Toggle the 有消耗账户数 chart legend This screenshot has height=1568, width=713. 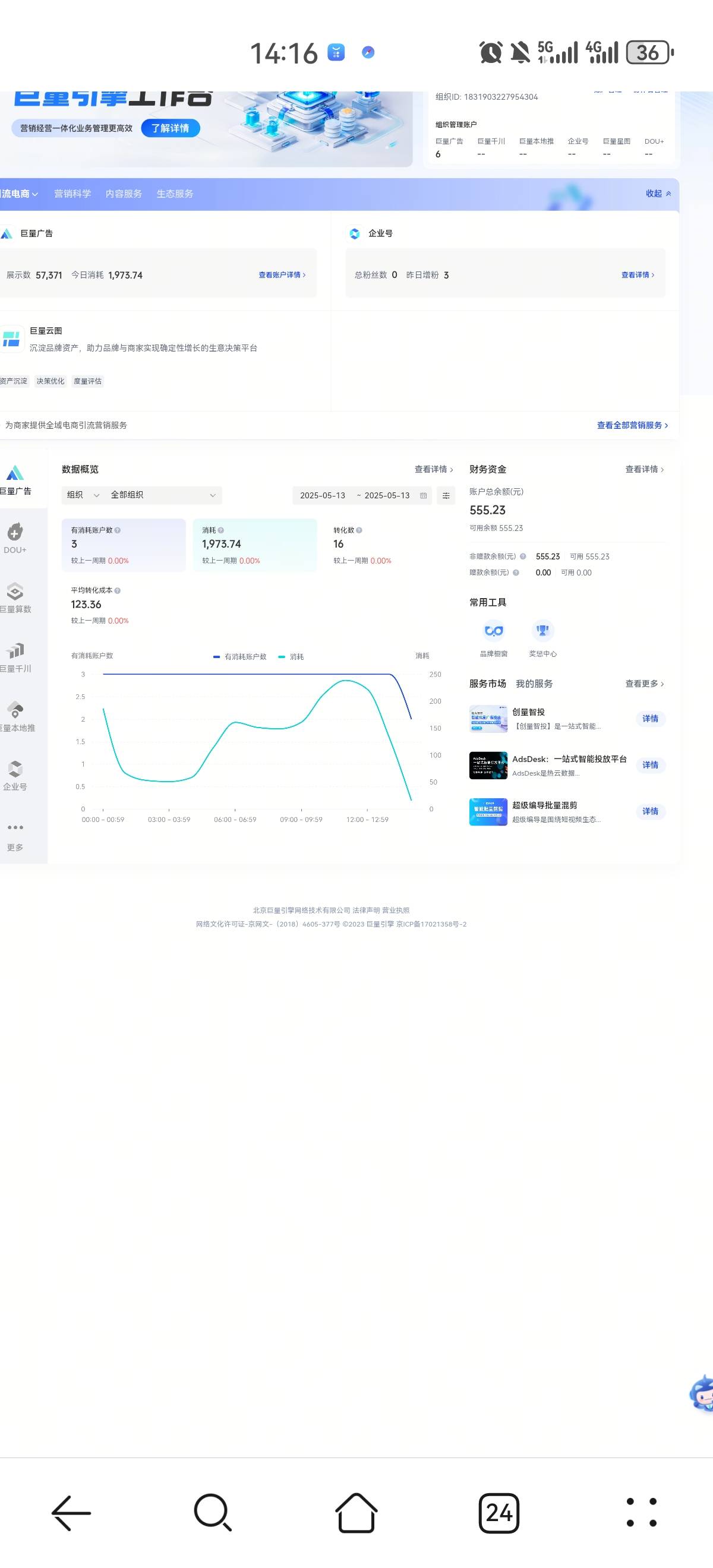pyautogui.click(x=240, y=657)
